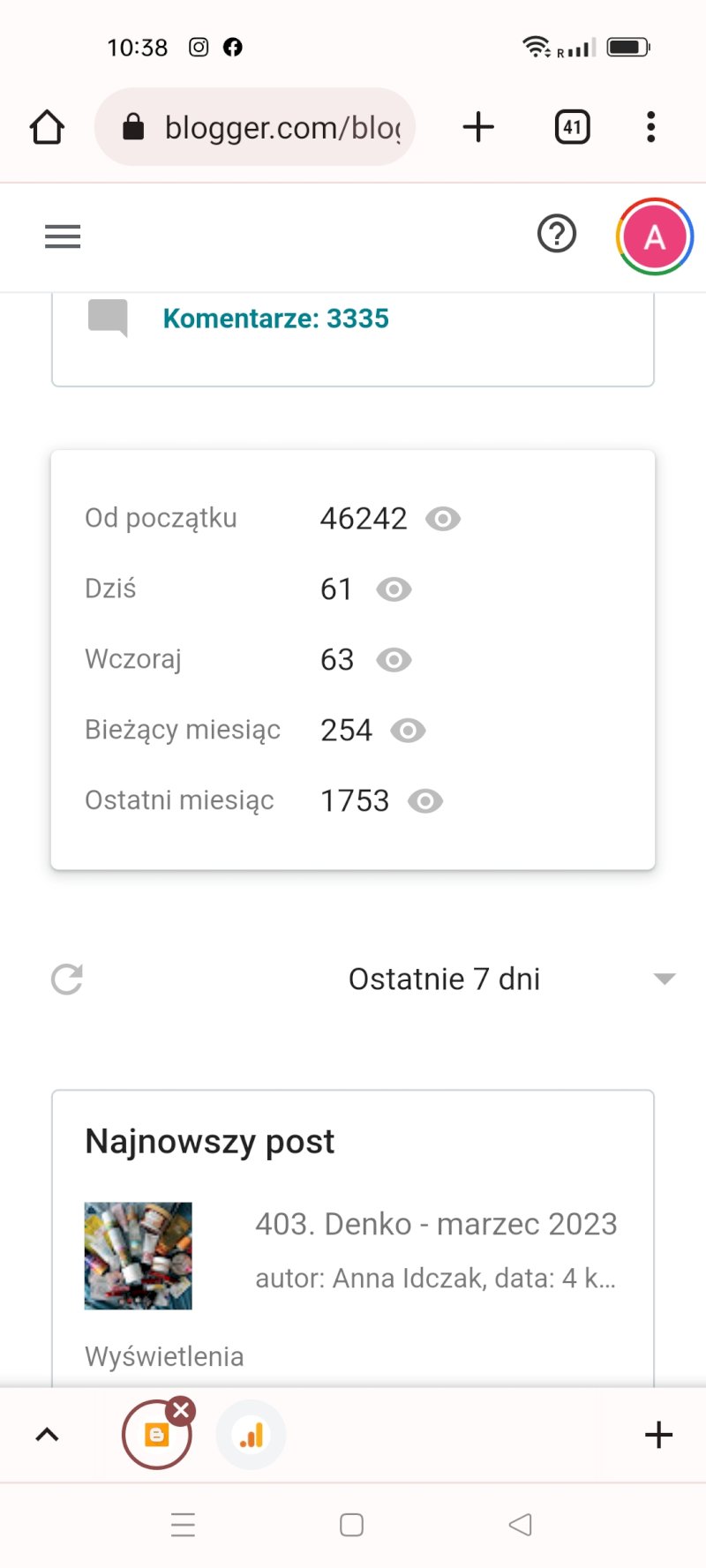Open new tab with plus icon
The width and height of the screenshot is (706, 1568).
click(x=478, y=127)
